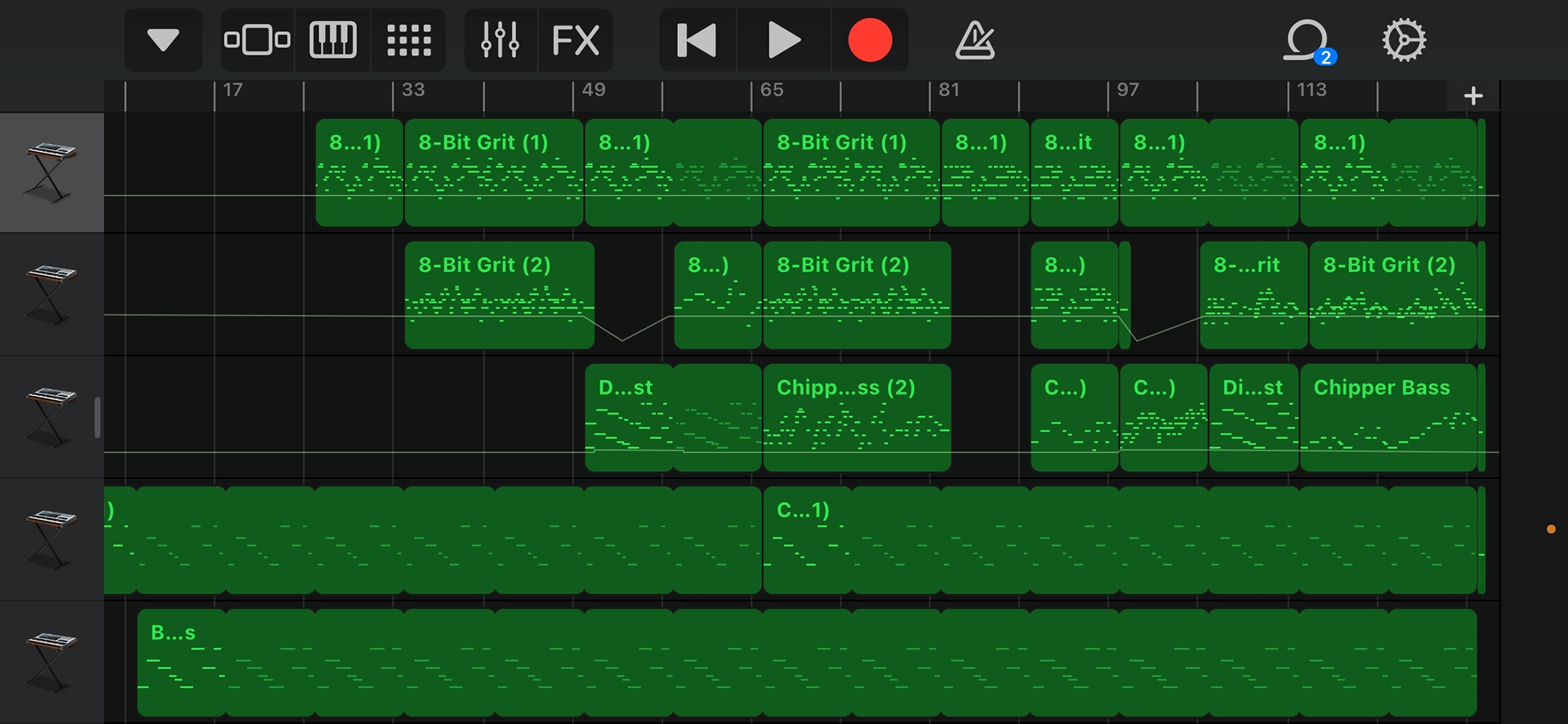Tap ruler at bar 33
The image size is (1568, 724).
412,91
